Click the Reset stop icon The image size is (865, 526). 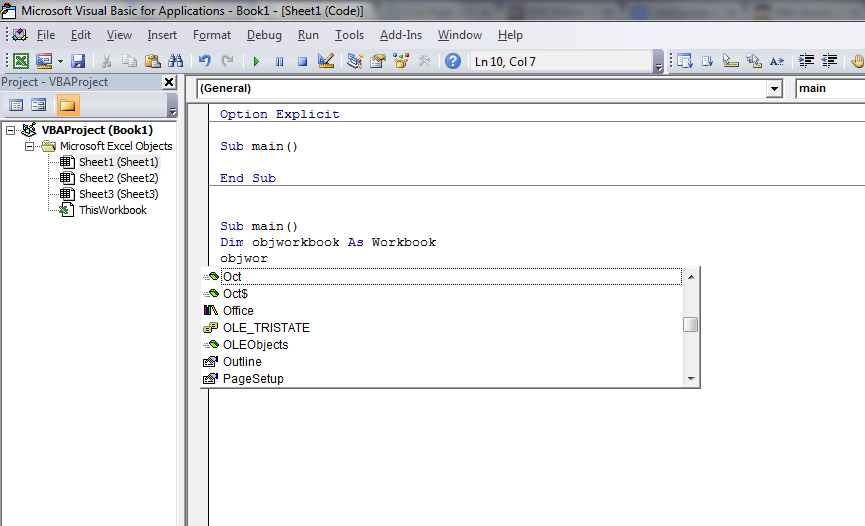coord(302,61)
